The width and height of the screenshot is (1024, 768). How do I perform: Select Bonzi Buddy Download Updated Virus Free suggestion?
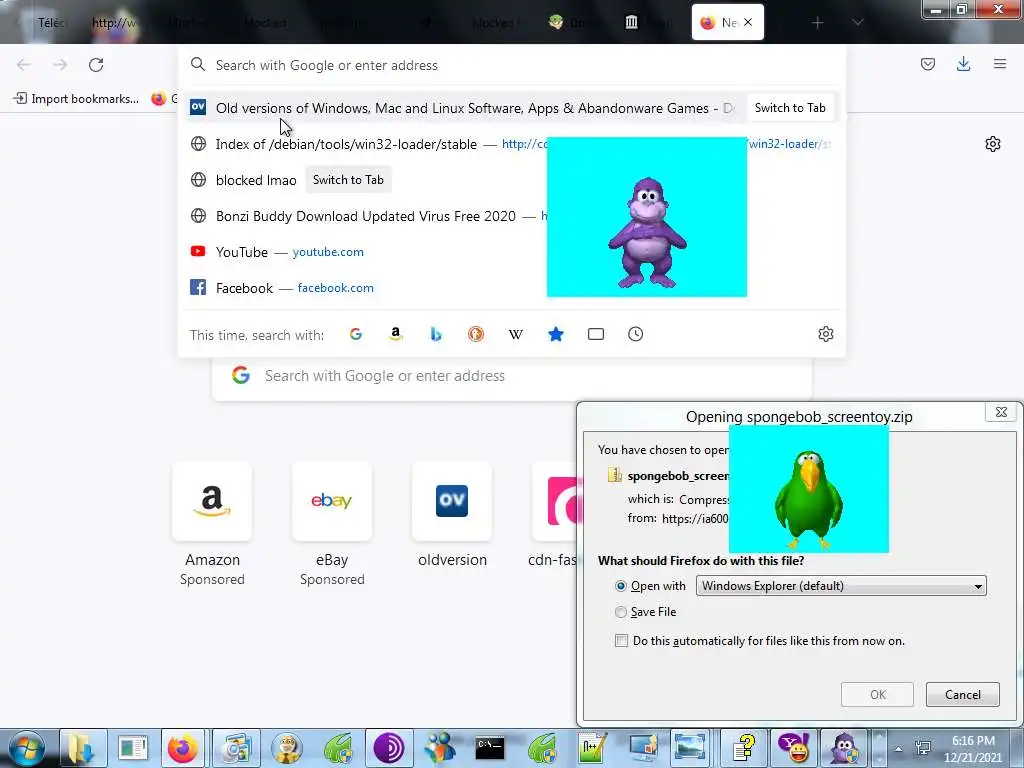[x=366, y=216]
